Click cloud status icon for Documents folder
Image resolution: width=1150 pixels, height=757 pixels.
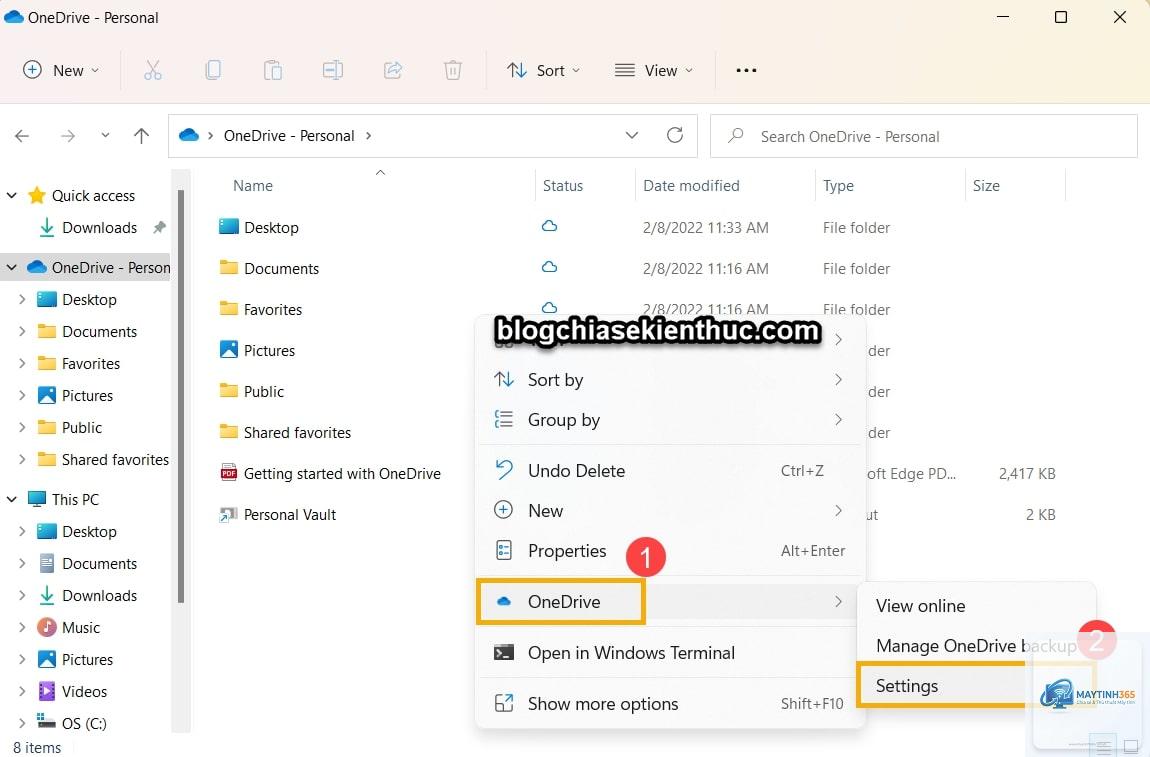click(549, 267)
